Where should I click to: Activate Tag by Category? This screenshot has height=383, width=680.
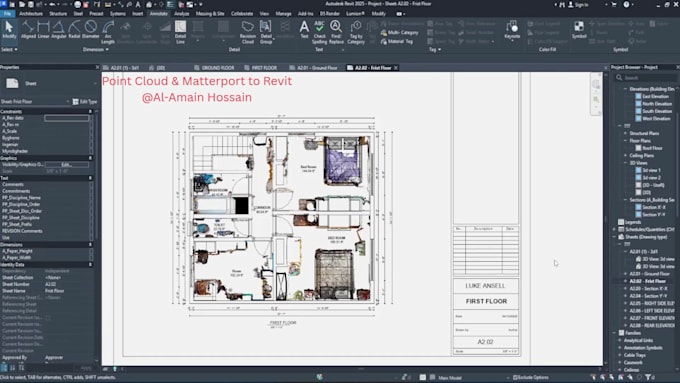[x=356, y=32]
